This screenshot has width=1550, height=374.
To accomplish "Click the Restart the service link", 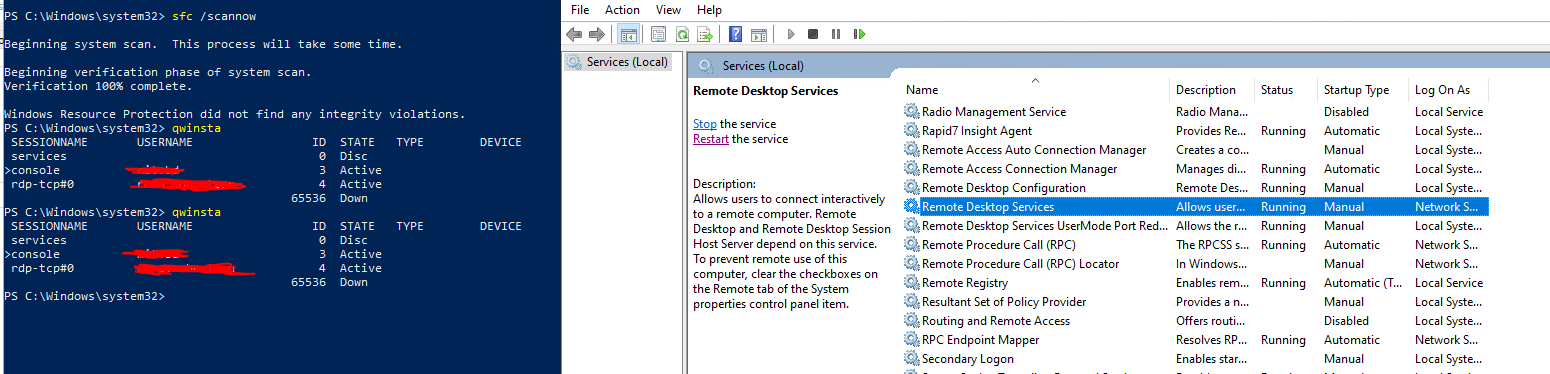I will point(711,139).
